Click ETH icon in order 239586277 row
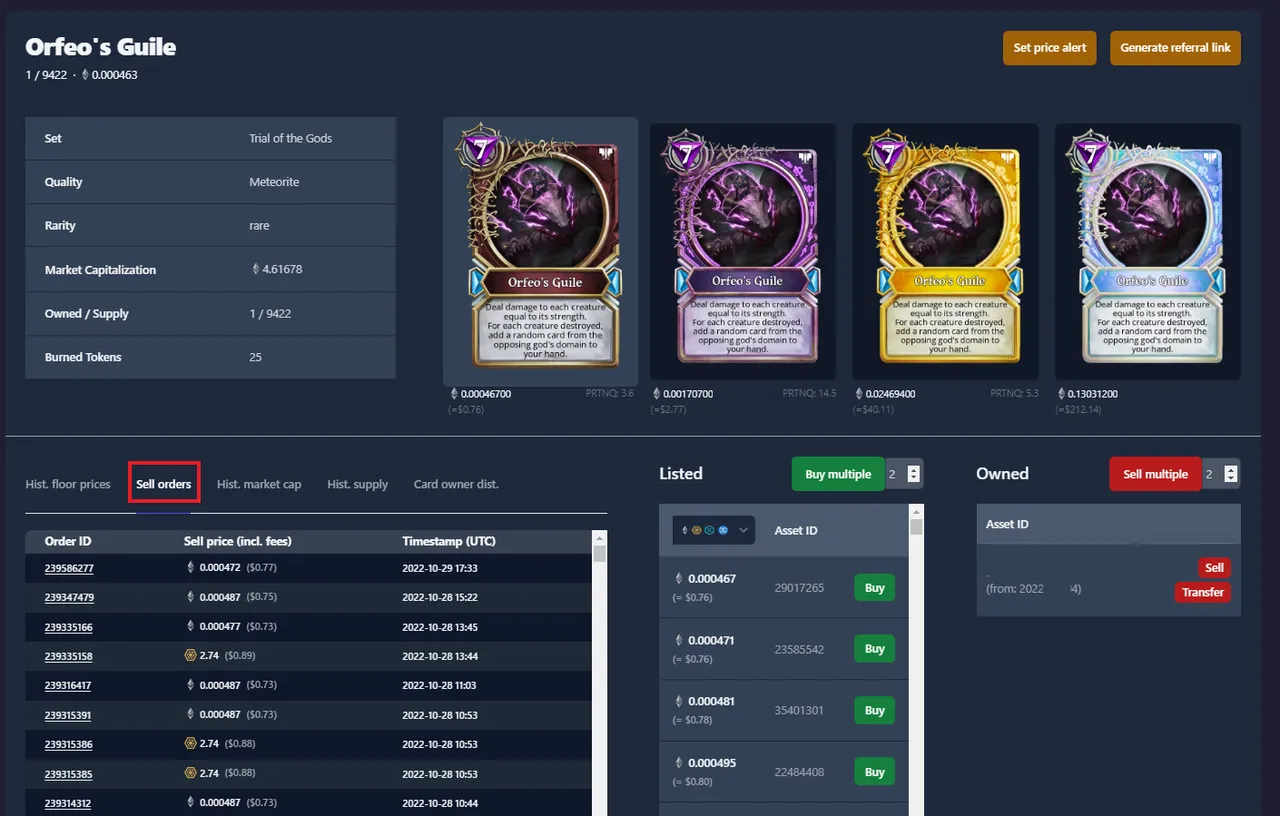This screenshot has height=816, width=1280. coord(190,567)
